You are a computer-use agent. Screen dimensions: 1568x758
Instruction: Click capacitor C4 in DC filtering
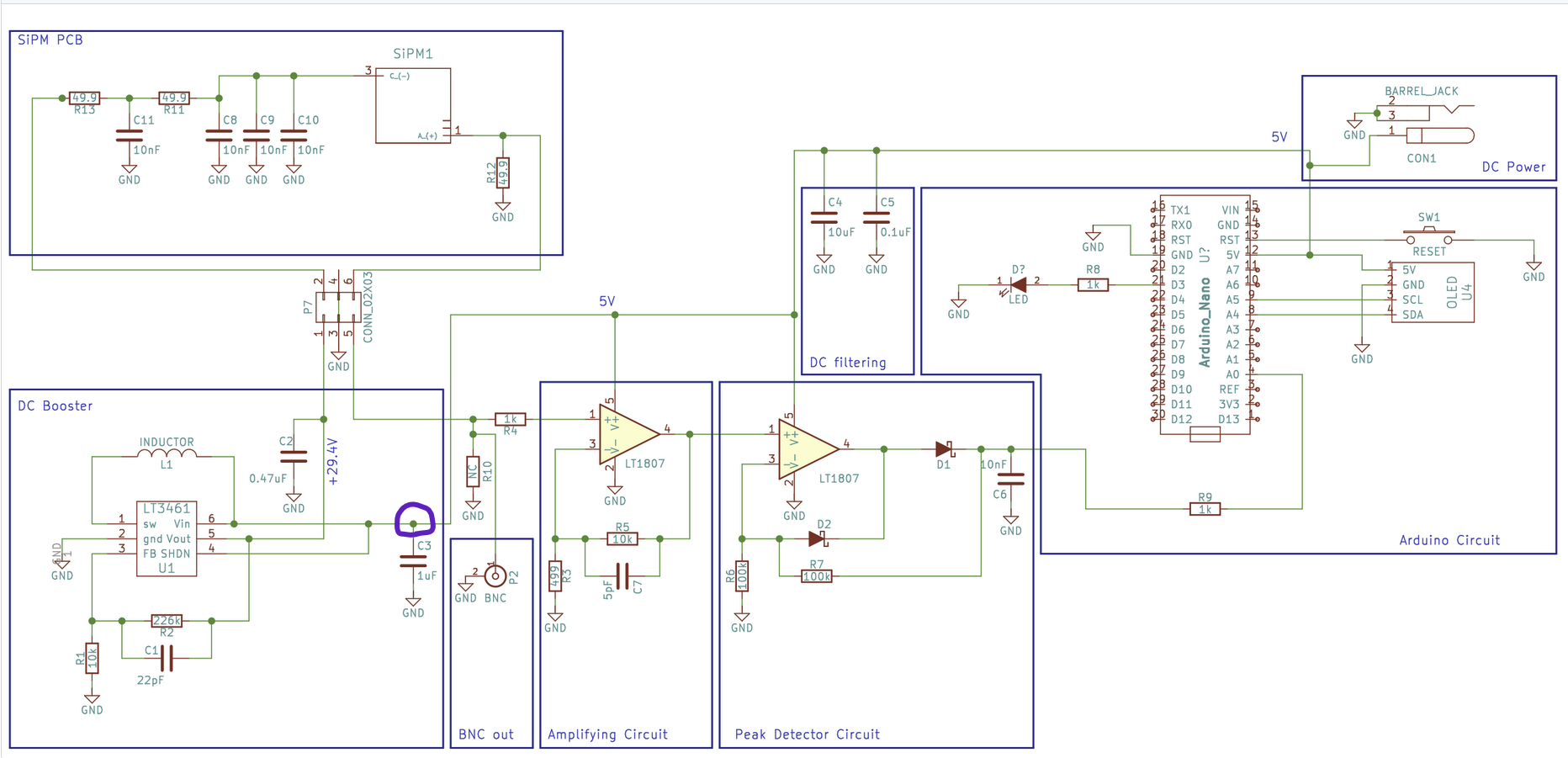pyautogui.click(x=824, y=217)
